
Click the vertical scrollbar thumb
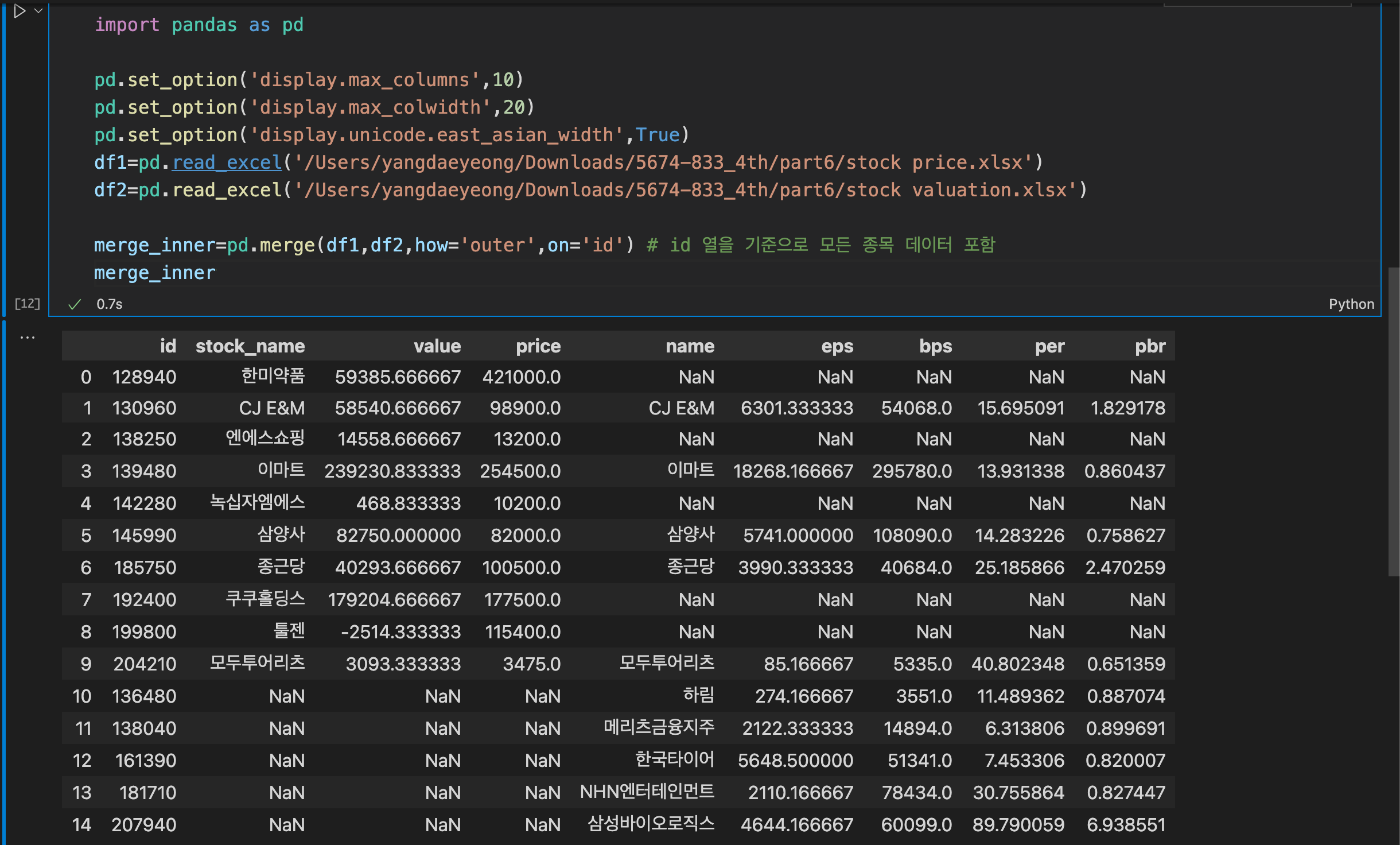[x=1394, y=422]
